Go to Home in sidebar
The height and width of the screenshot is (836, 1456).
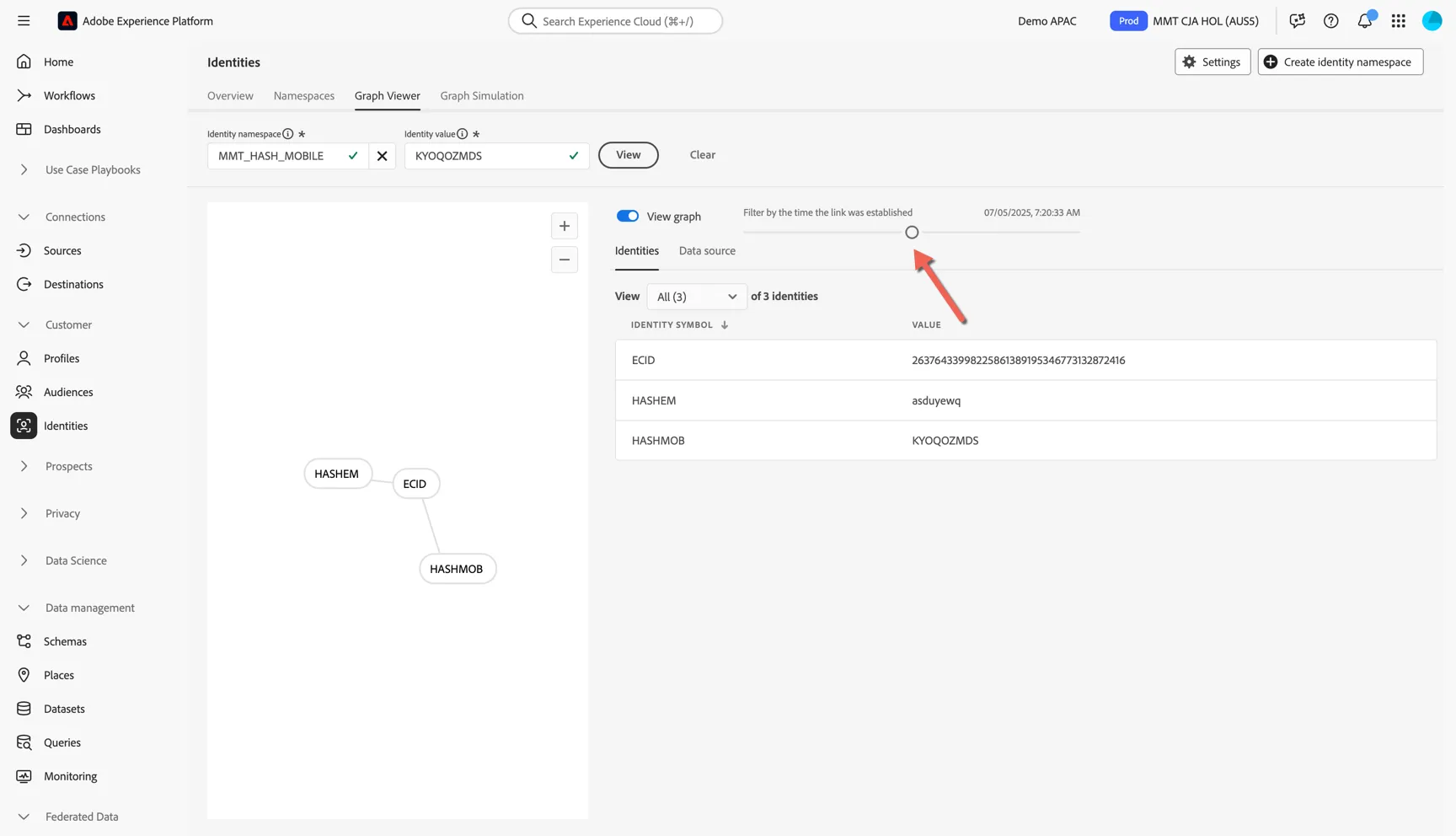(58, 62)
